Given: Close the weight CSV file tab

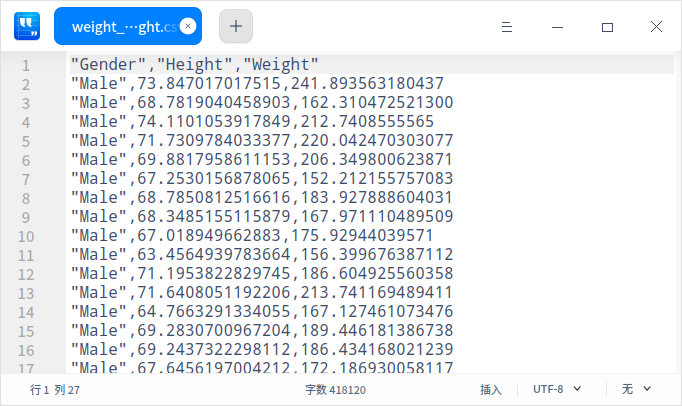Looking at the screenshot, I should [188, 27].
